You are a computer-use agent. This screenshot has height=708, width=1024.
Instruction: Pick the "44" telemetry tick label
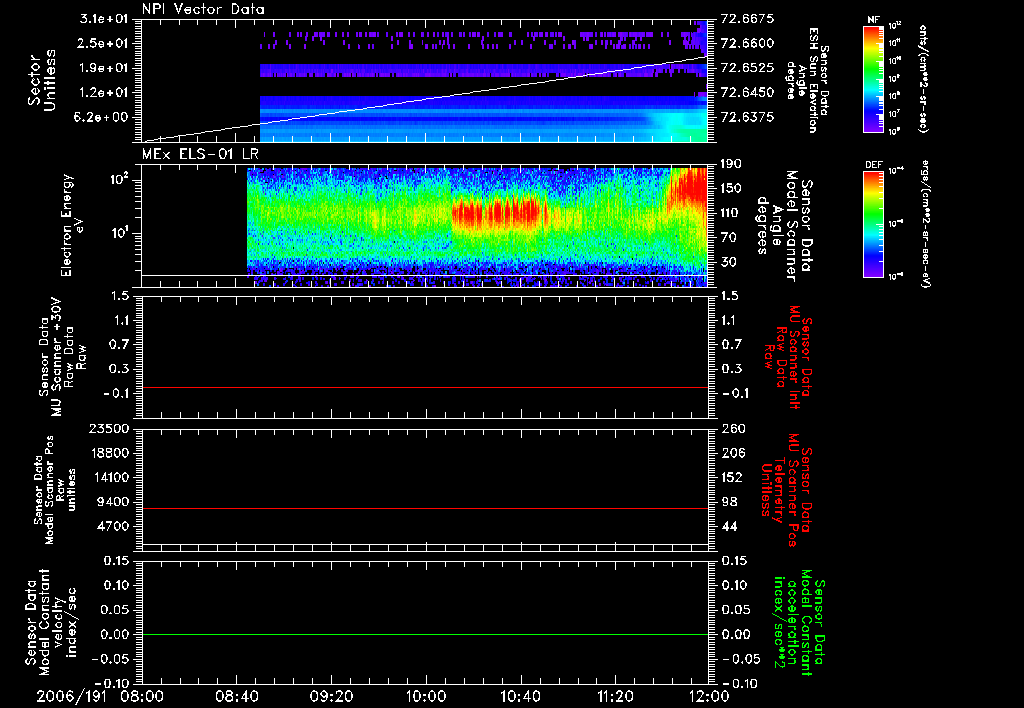click(728, 526)
